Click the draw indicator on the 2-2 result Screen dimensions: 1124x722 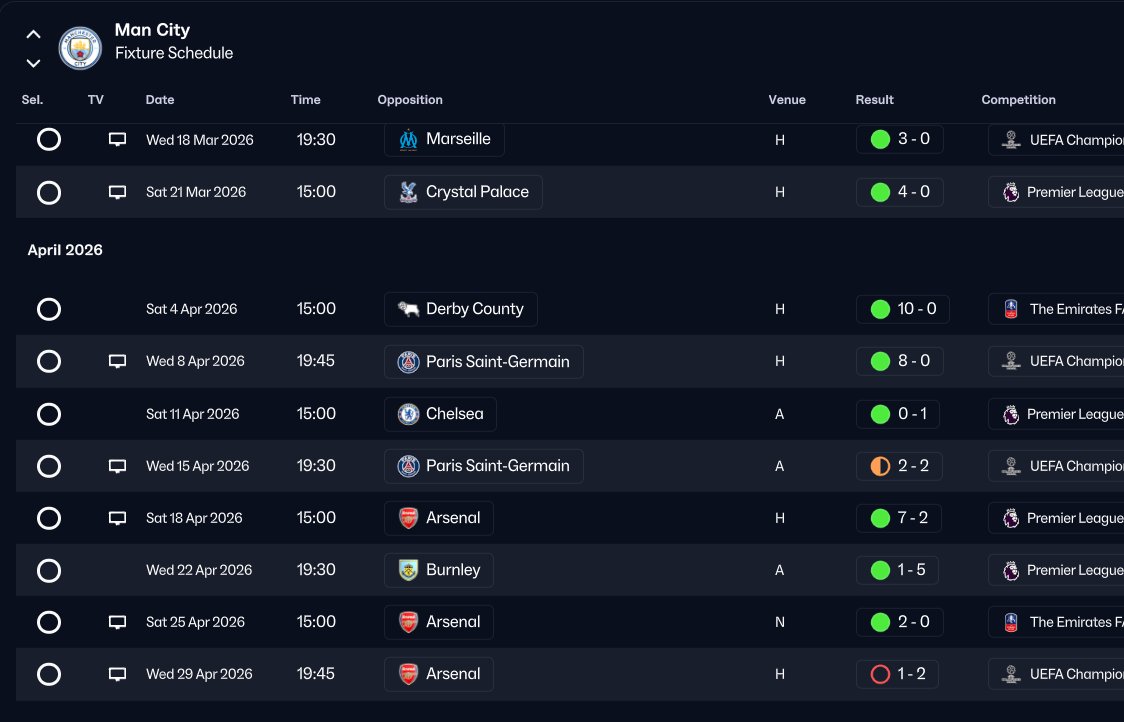click(880, 466)
